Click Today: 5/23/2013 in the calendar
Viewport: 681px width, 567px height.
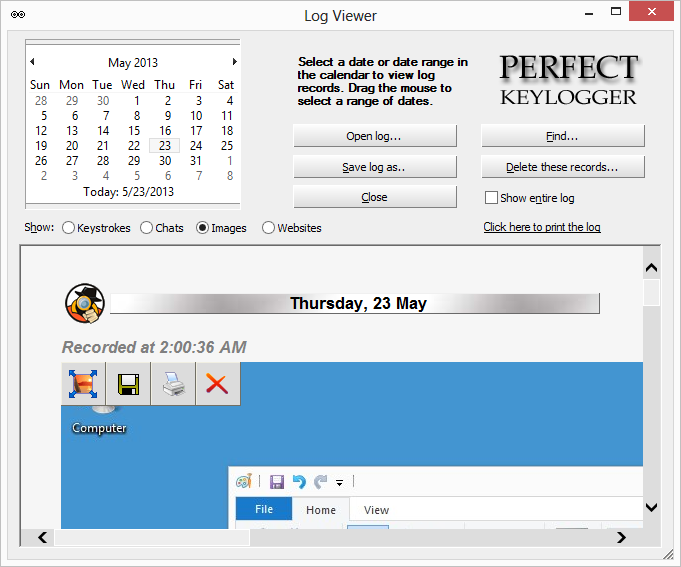tap(129, 192)
